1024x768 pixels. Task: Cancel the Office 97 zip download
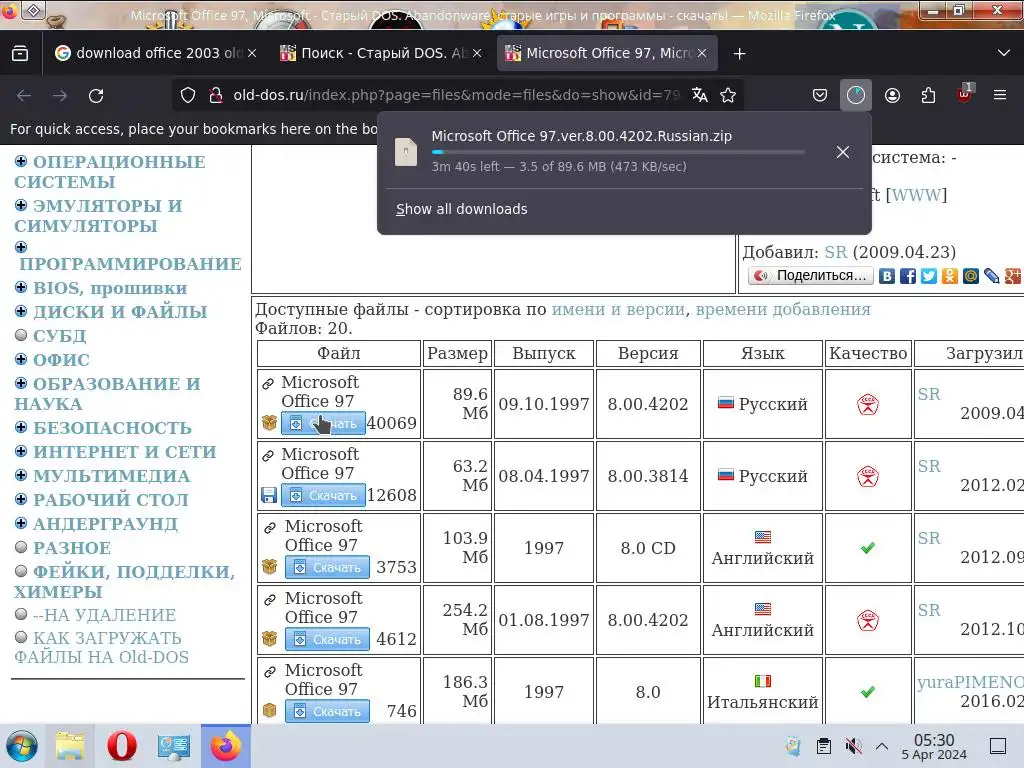pos(843,152)
